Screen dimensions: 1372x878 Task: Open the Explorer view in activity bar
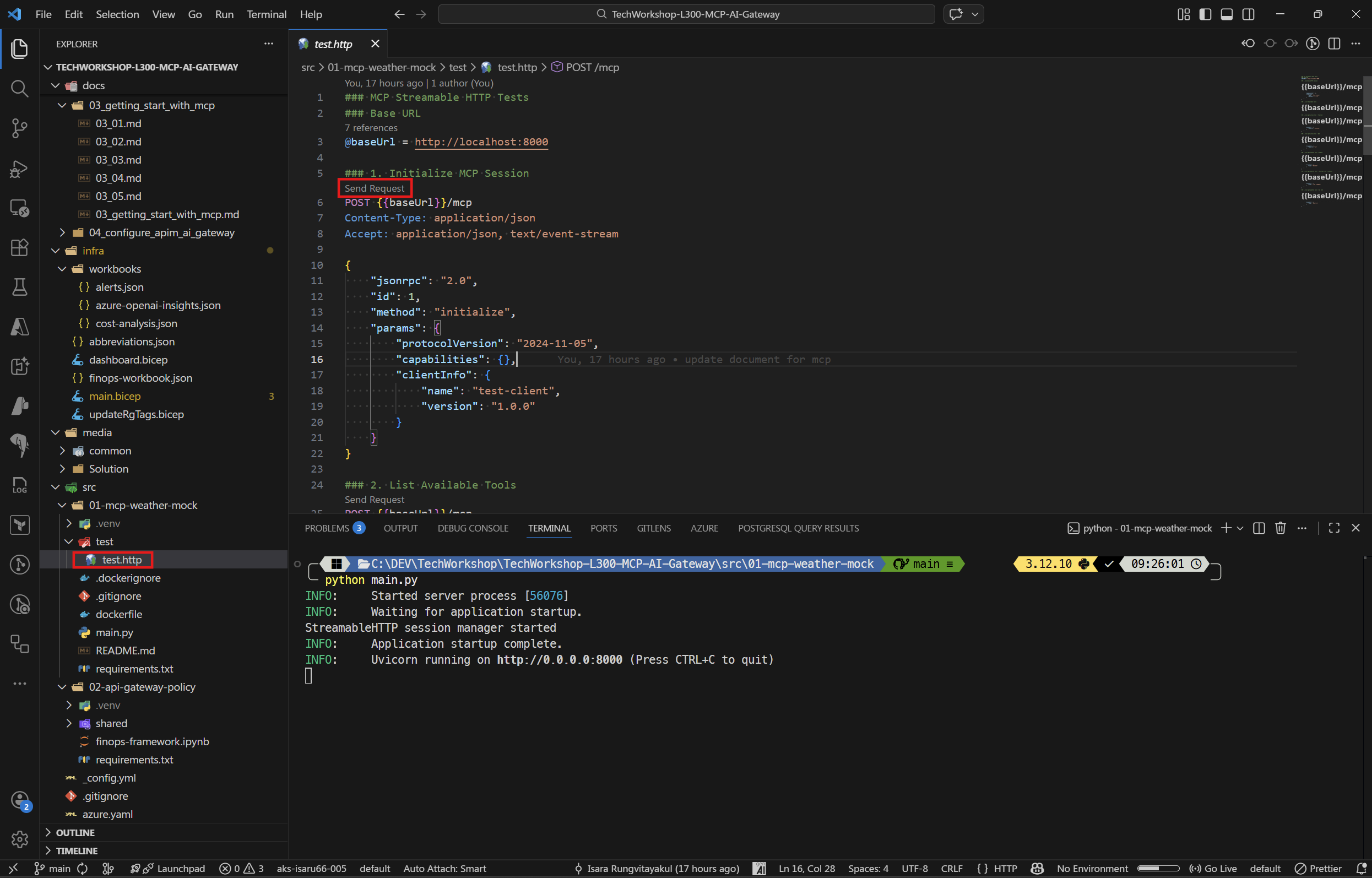pyautogui.click(x=19, y=48)
